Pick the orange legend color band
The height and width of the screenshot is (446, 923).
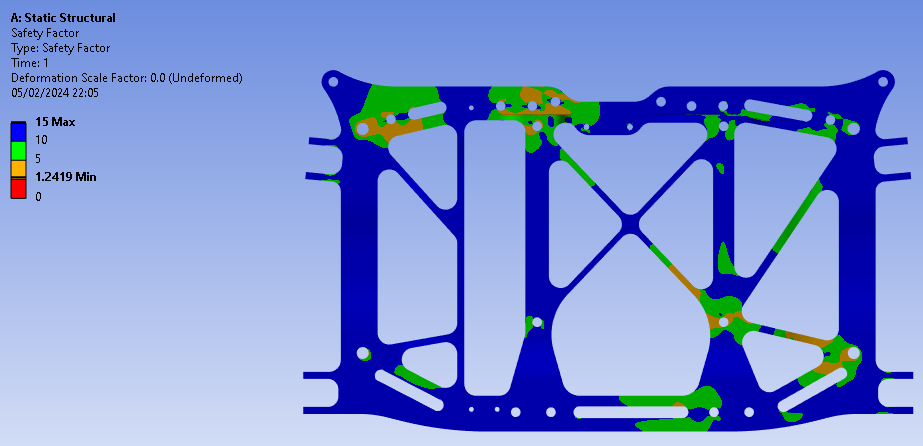click(18, 168)
